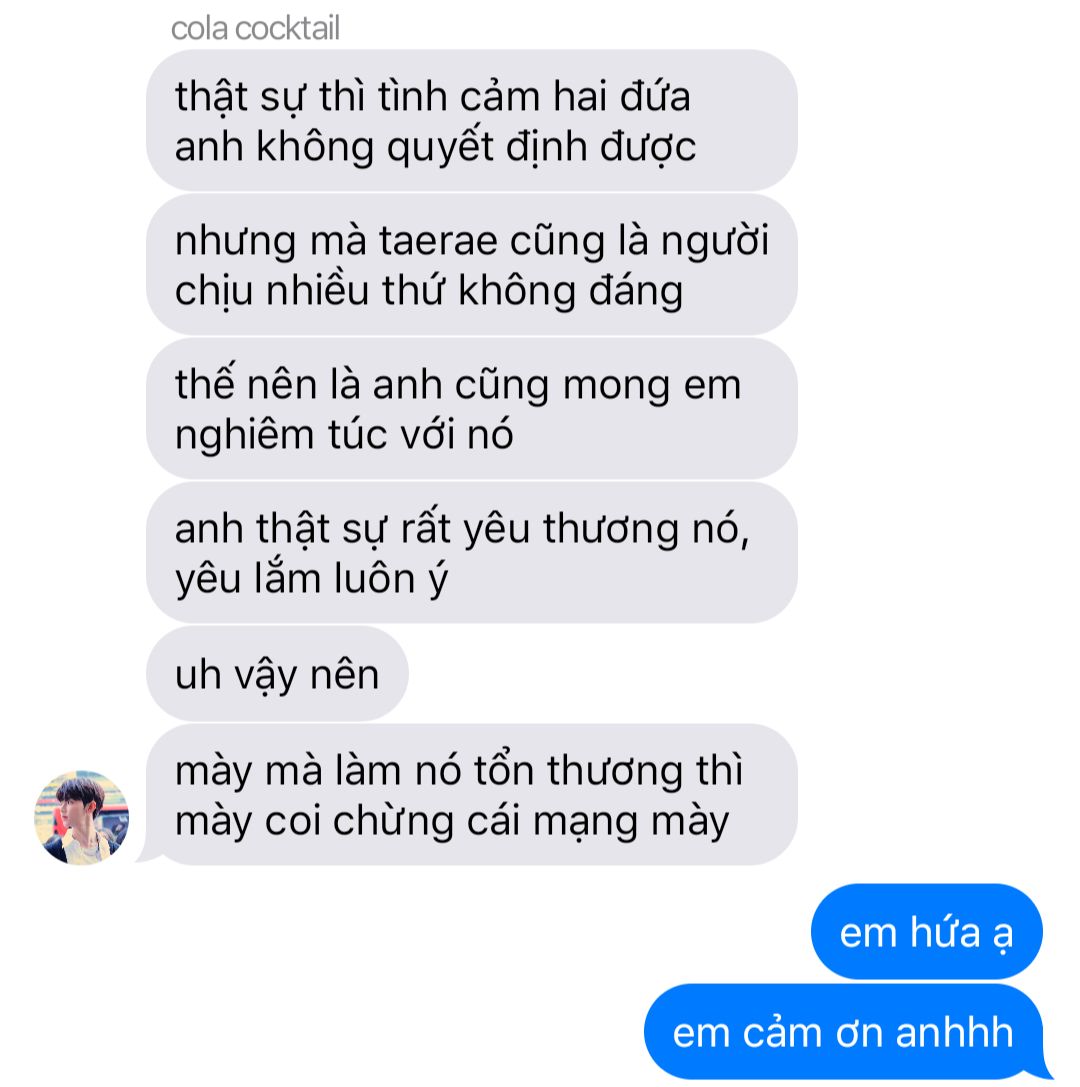Select message 'thật sự thì tình cảm hai đứa'
This screenshot has height=1087, width=1080.
pos(471,120)
